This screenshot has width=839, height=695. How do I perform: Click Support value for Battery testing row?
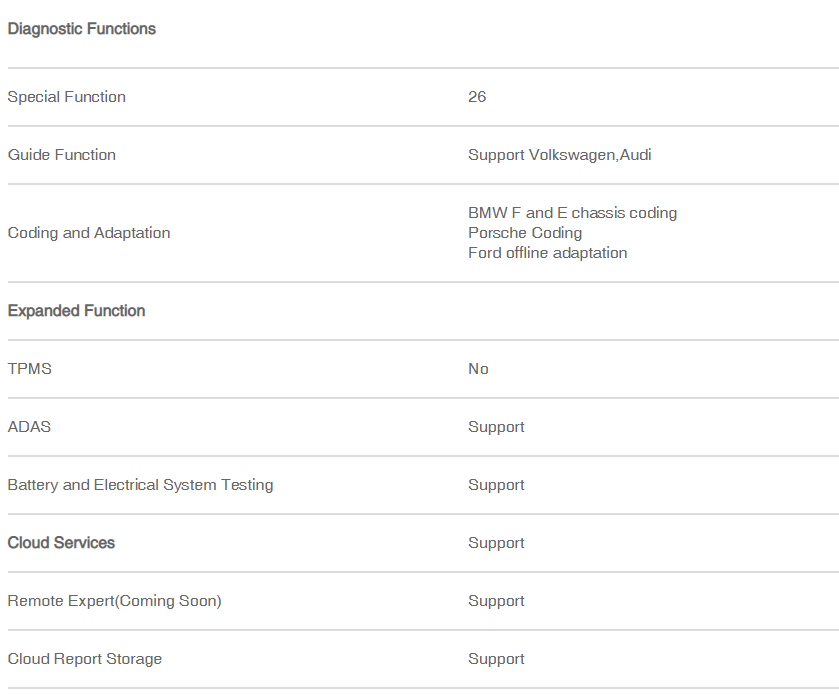(496, 485)
